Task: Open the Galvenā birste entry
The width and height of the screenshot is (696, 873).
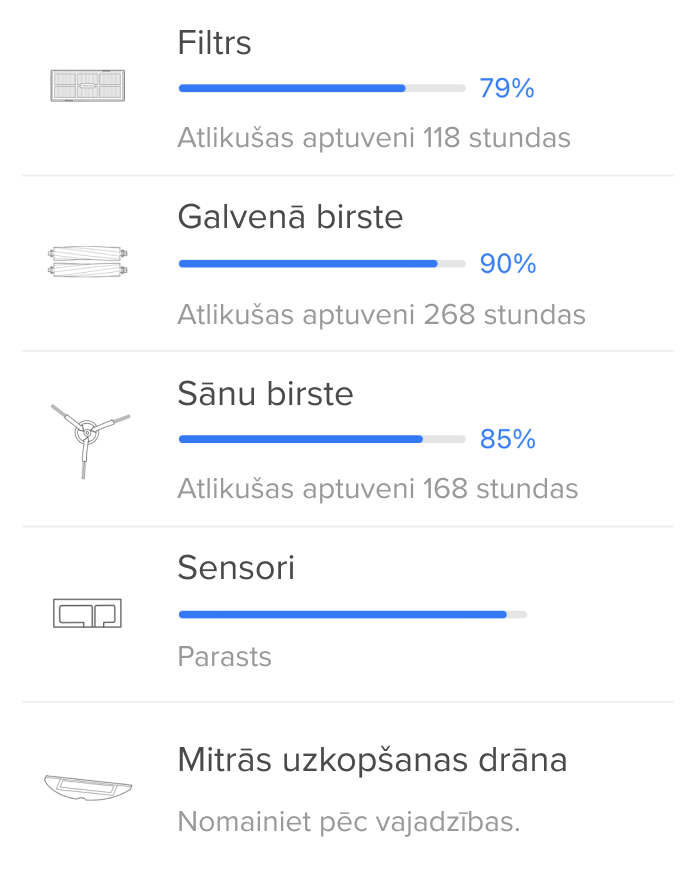Action: [x=290, y=217]
